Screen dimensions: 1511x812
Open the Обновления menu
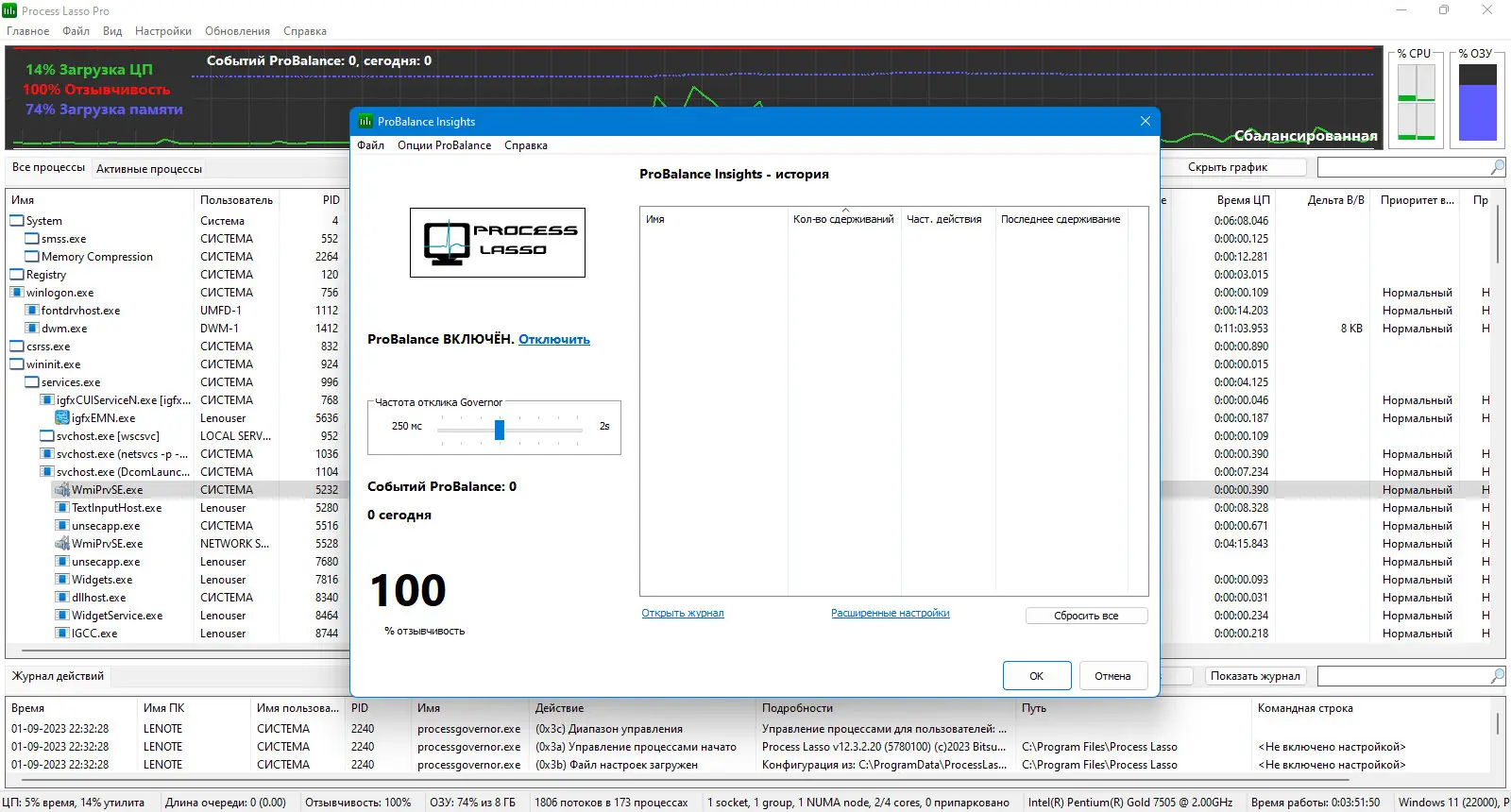(x=237, y=31)
